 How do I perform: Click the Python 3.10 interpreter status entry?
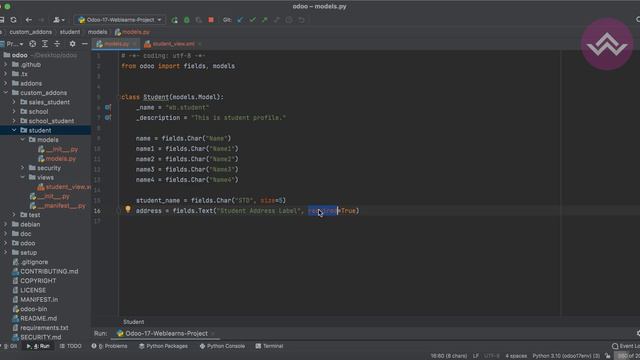pyautogui.click(x=566, y=356)
